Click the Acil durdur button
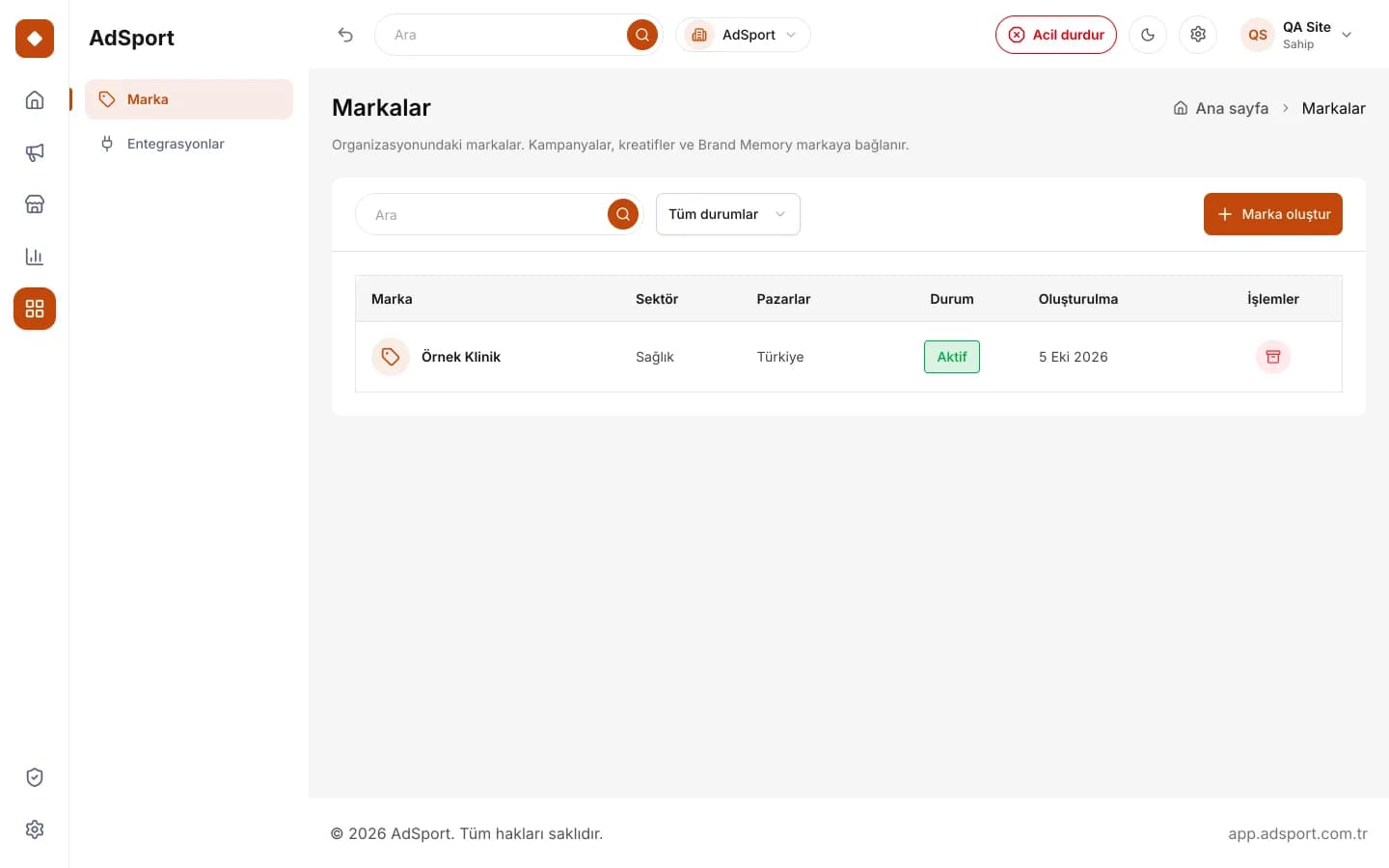The width and height of the screenshot is (1389, 868). pos(1056,35)
